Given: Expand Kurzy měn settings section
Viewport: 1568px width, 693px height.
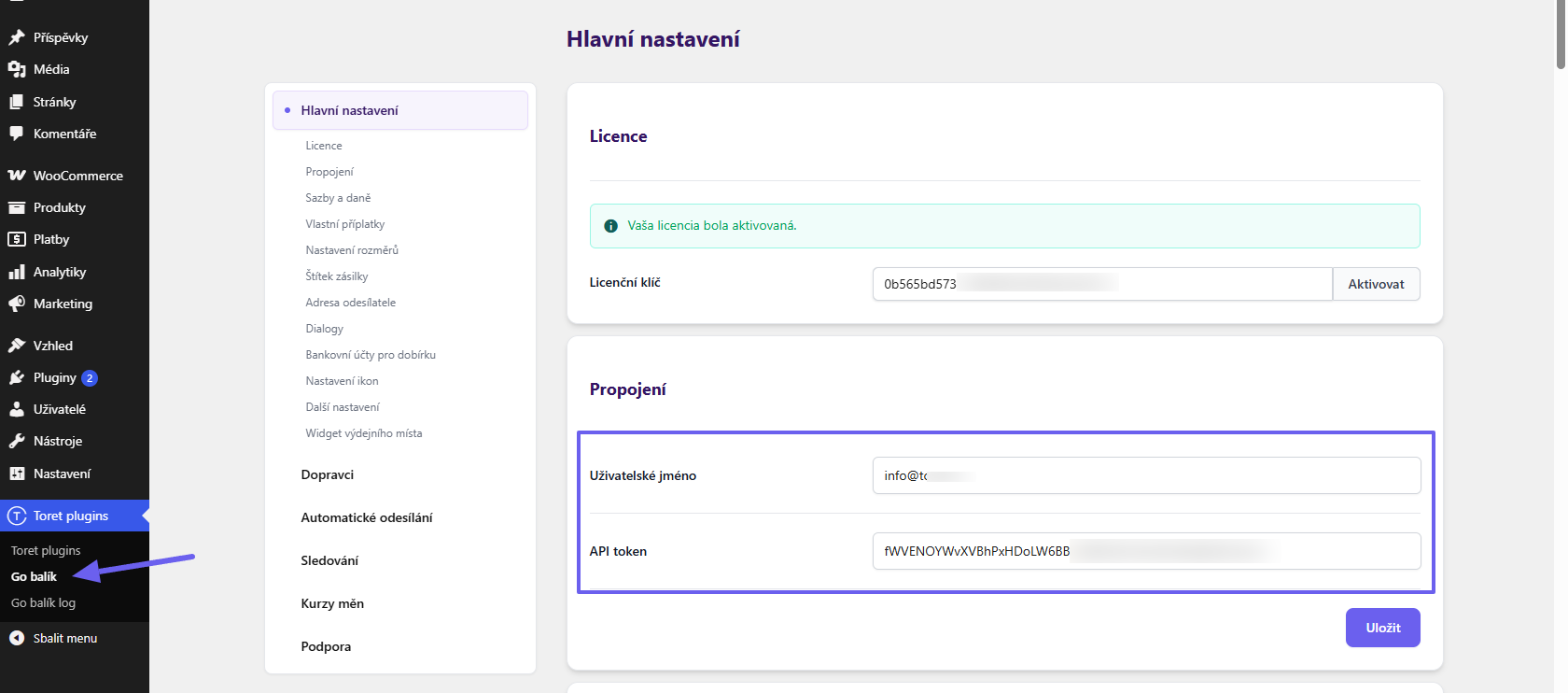Looking at the screenshot, I should point(332,603).
